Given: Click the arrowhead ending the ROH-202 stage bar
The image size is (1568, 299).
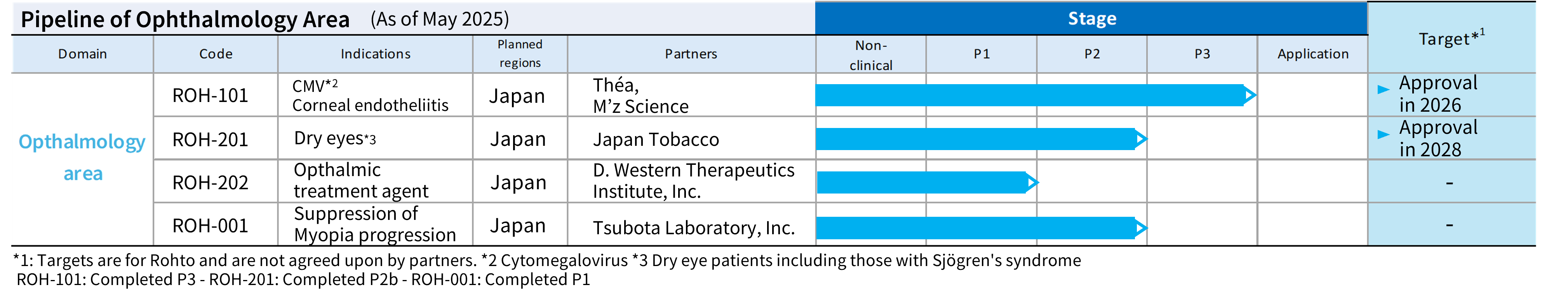Looking at the screenshot, I should 1032,182.
